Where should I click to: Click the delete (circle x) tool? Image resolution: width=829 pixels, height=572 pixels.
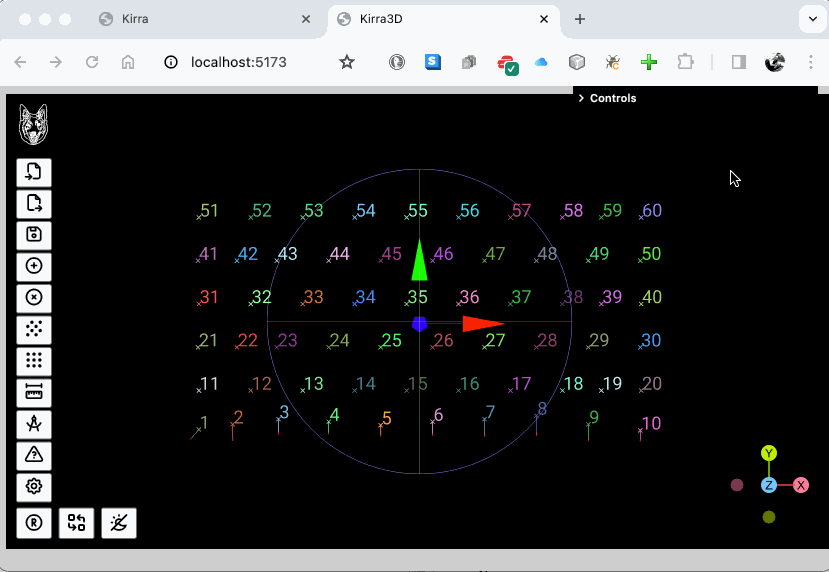click(34, 298)
